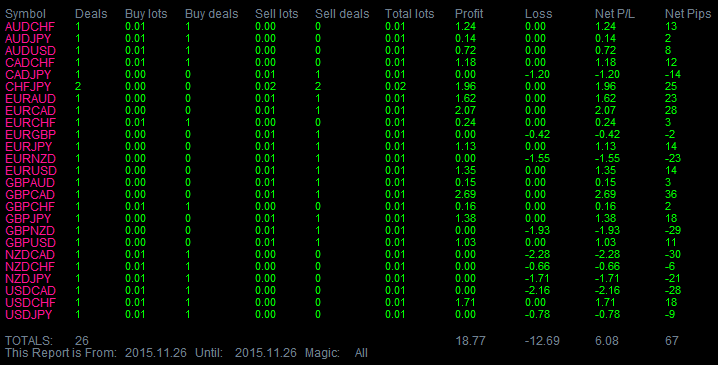Click the Magic value All
This screenshot has width=718, height=365.
pyautogui.click(x=361, y=353)
